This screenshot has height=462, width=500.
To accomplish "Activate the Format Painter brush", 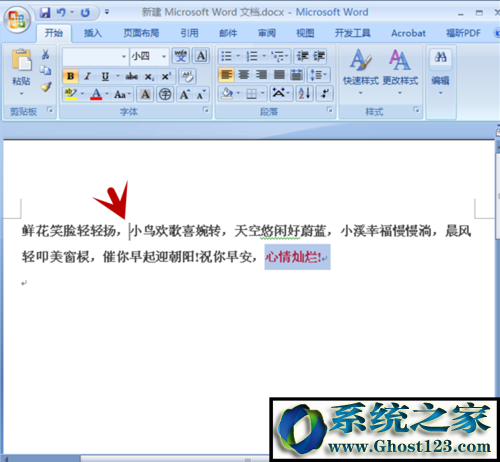I will pyautogui.click(x=46, y=87).
